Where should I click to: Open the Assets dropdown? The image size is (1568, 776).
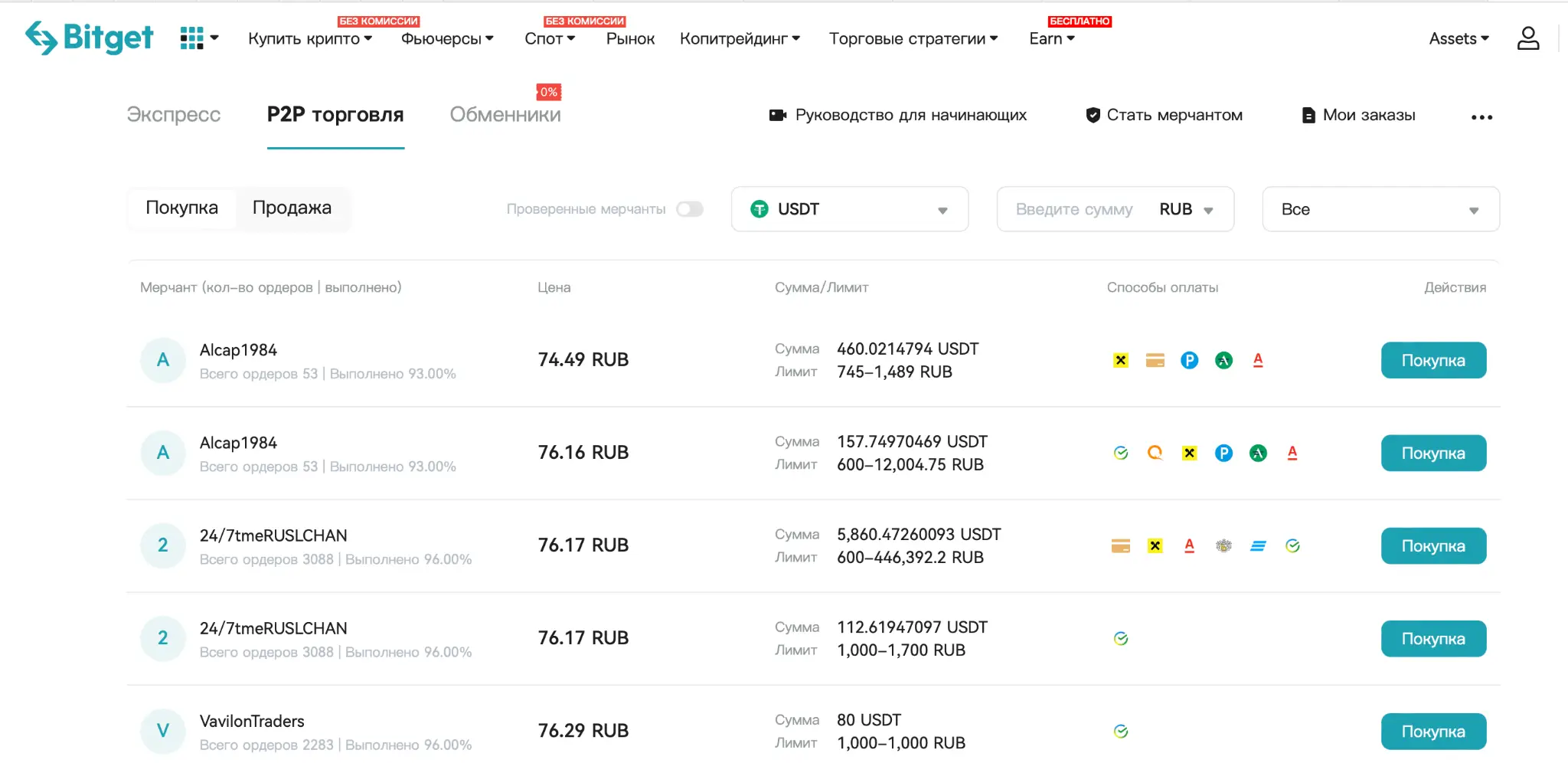(x=1459, y=38)
